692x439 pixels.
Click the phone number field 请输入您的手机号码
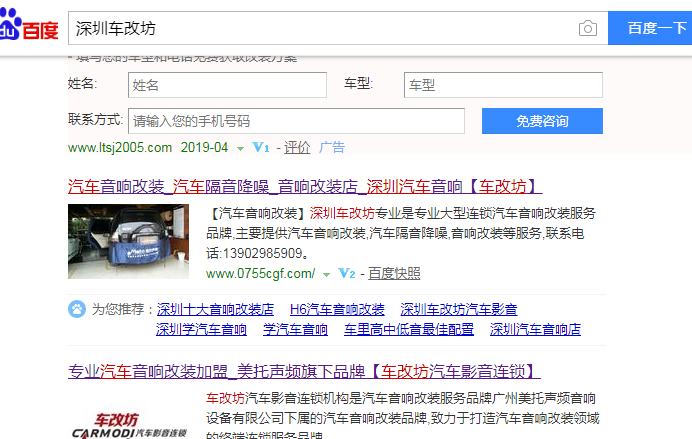point(296,121)
